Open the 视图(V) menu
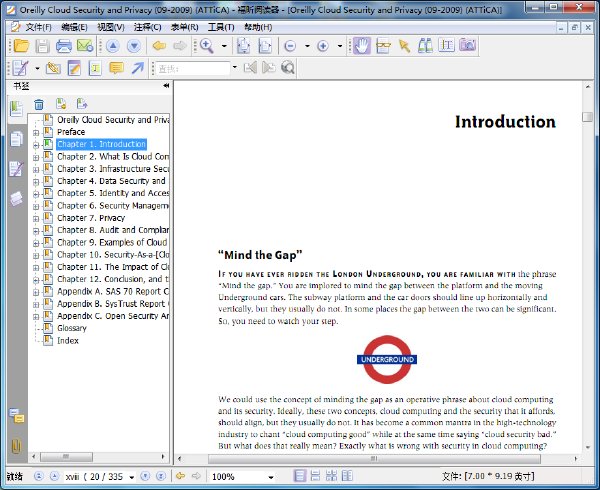Screen dimensions: 600x490 (111, 27)
